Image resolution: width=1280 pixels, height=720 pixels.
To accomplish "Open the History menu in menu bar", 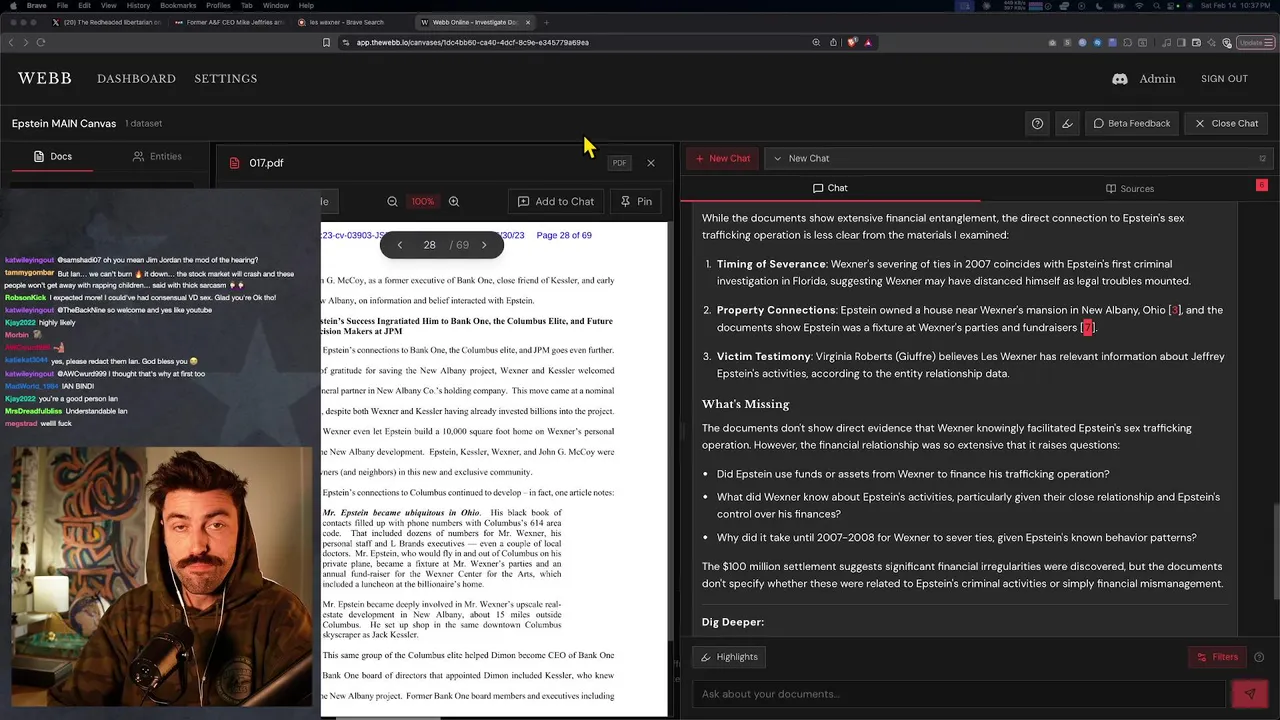I will (138, 6).
